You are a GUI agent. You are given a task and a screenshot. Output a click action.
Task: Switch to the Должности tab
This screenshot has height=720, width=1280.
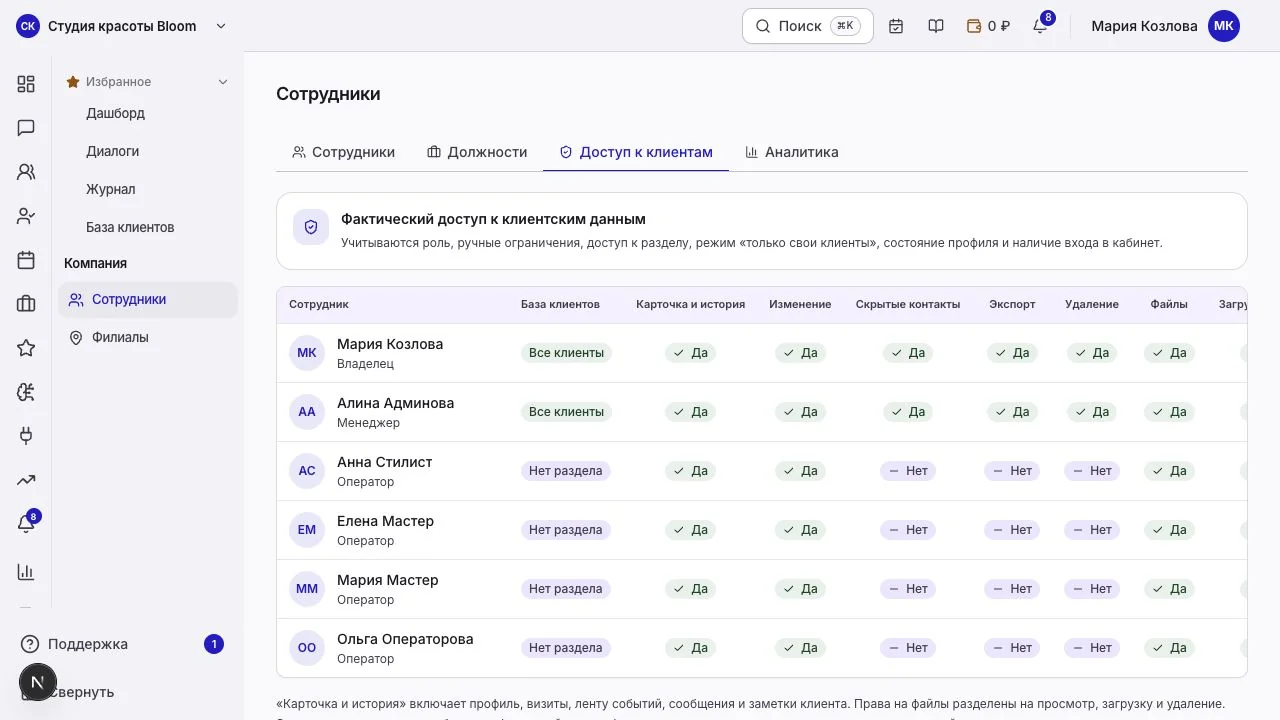(477, 152)
